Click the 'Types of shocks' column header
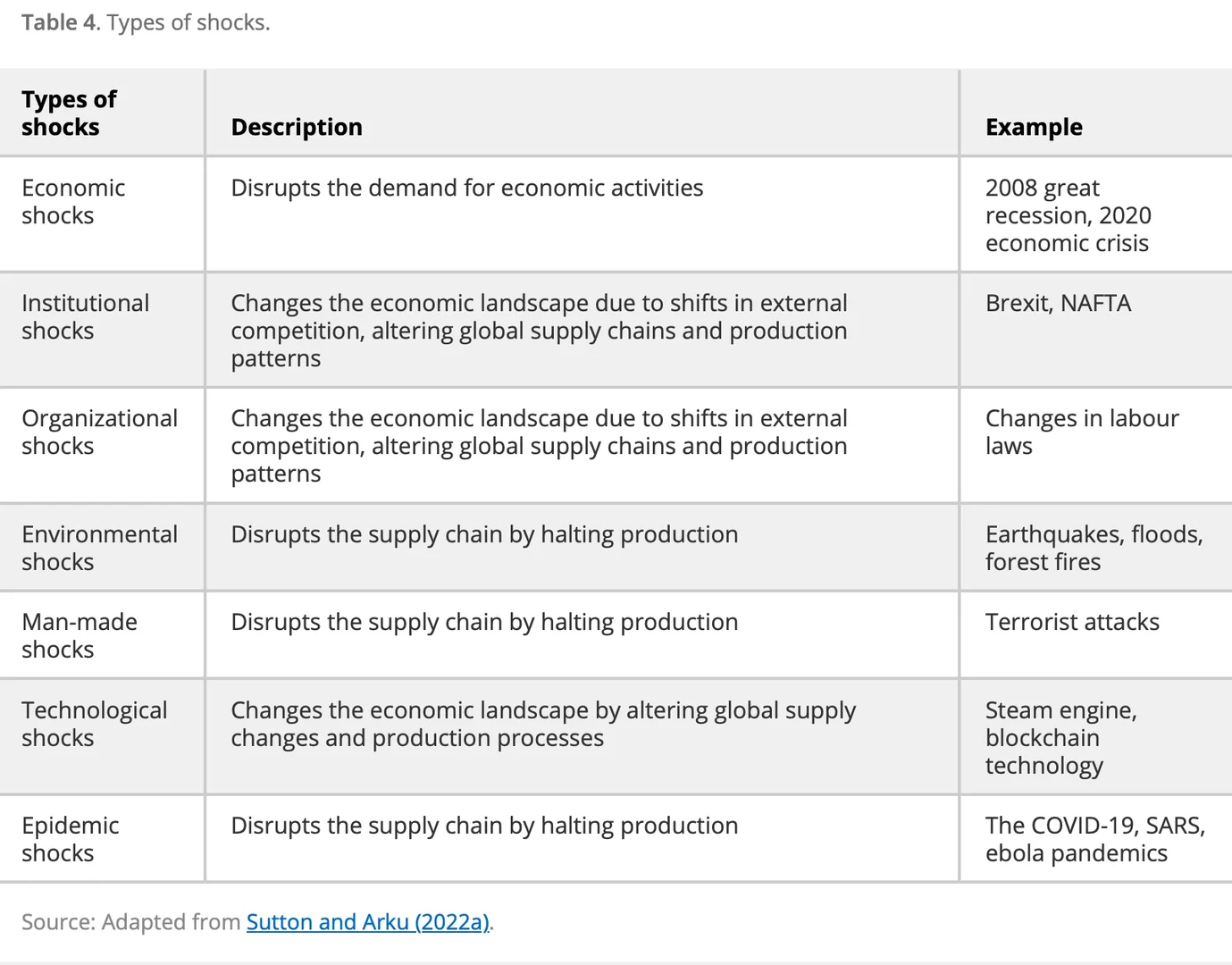This screenshot has width=1232, height=965. click(70, 113)
